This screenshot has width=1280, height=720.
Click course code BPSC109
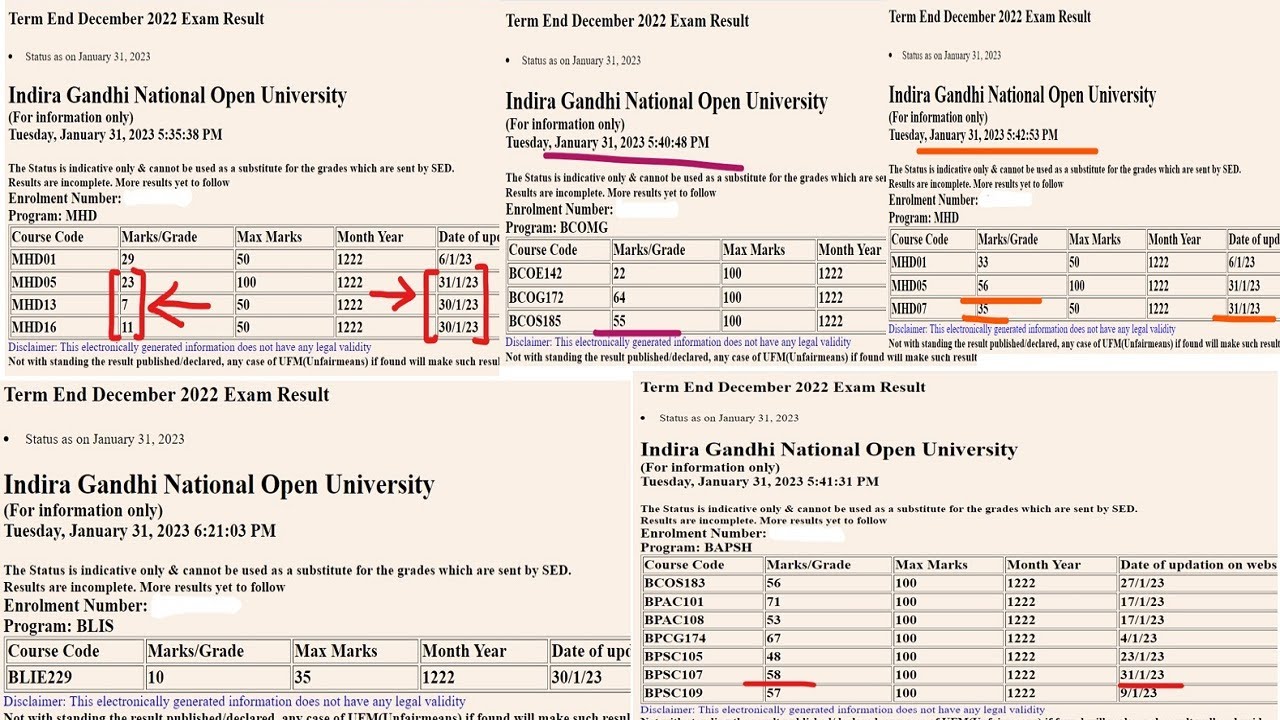tap(674, 693)
